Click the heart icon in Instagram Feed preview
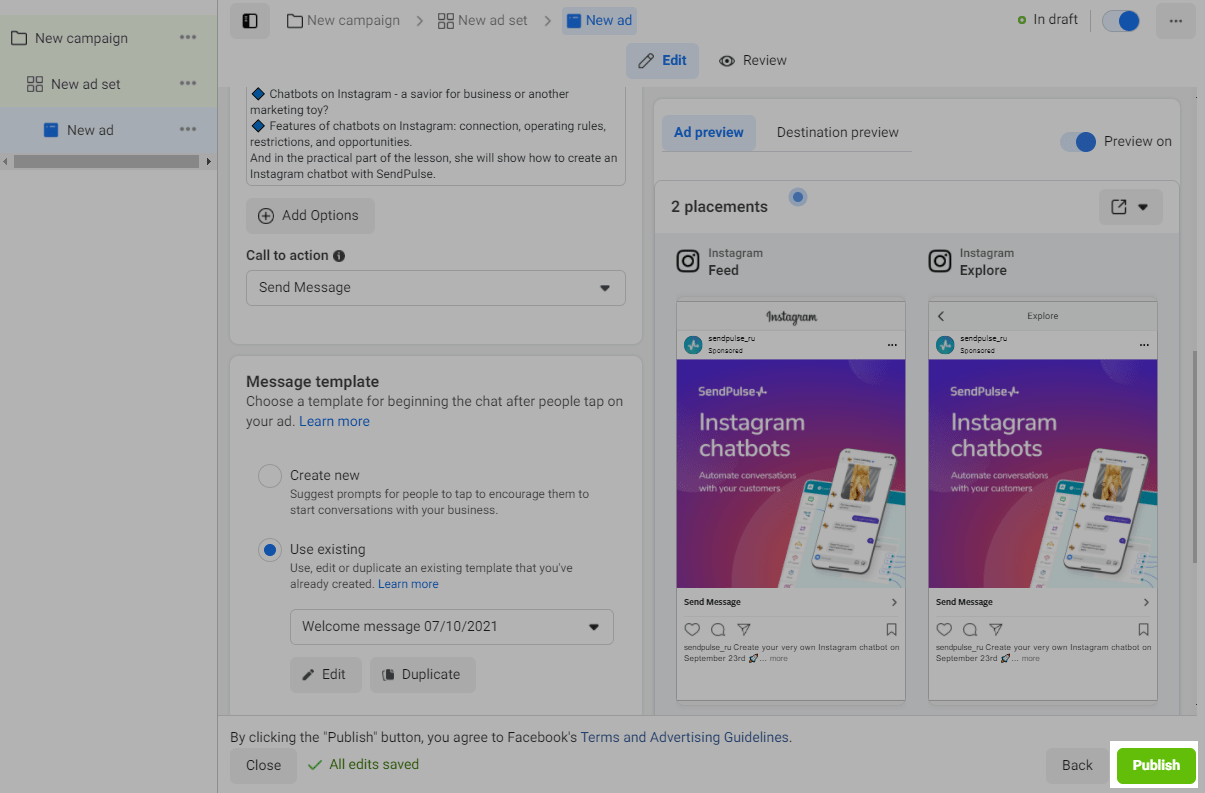The height and width of the screenshot is (793, 1205). click(692, 630)
